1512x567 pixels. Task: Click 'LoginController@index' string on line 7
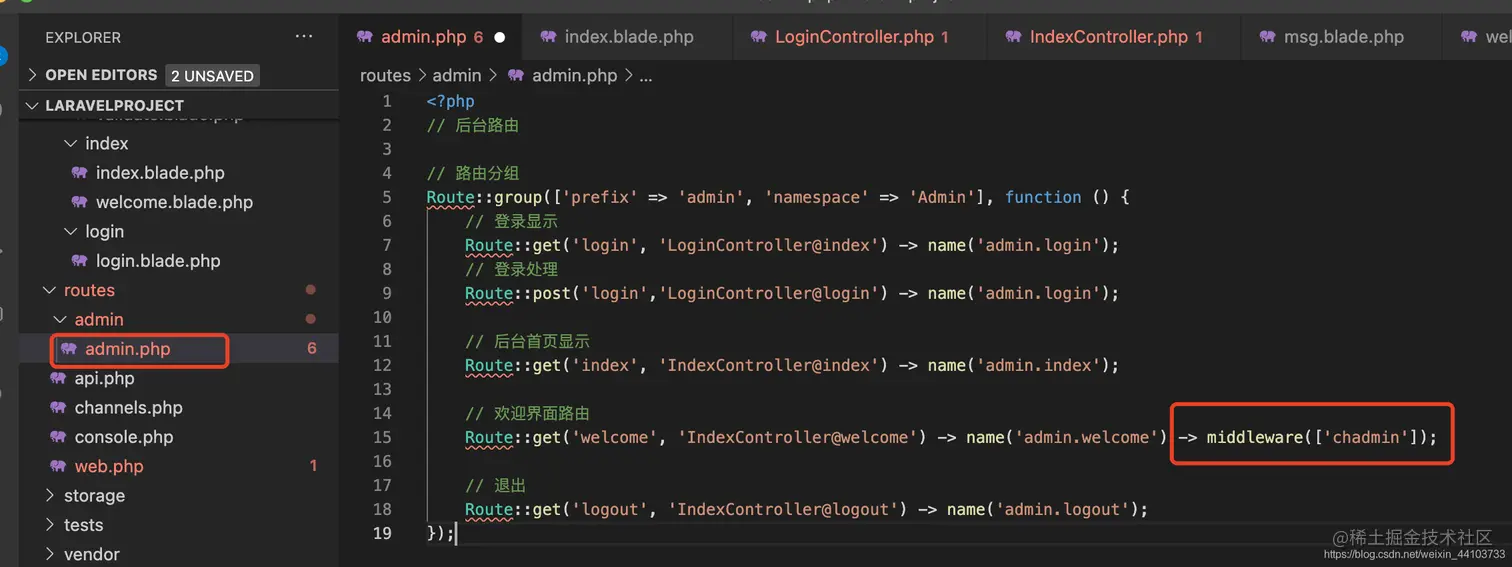coord(773,245)
